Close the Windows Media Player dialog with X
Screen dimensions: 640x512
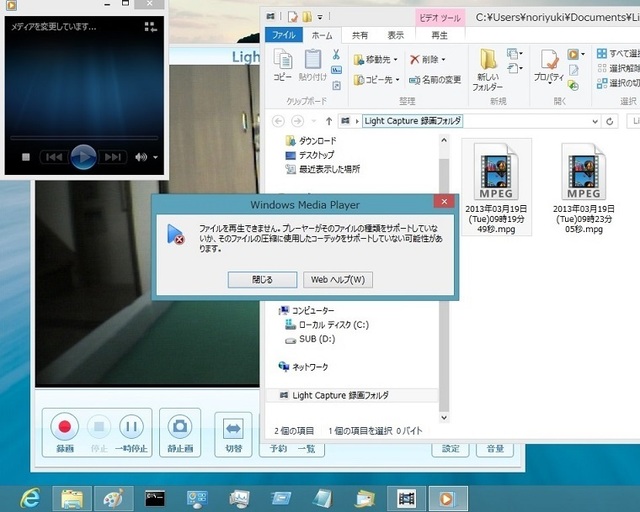pyautogui.click(x=444, y=201)
